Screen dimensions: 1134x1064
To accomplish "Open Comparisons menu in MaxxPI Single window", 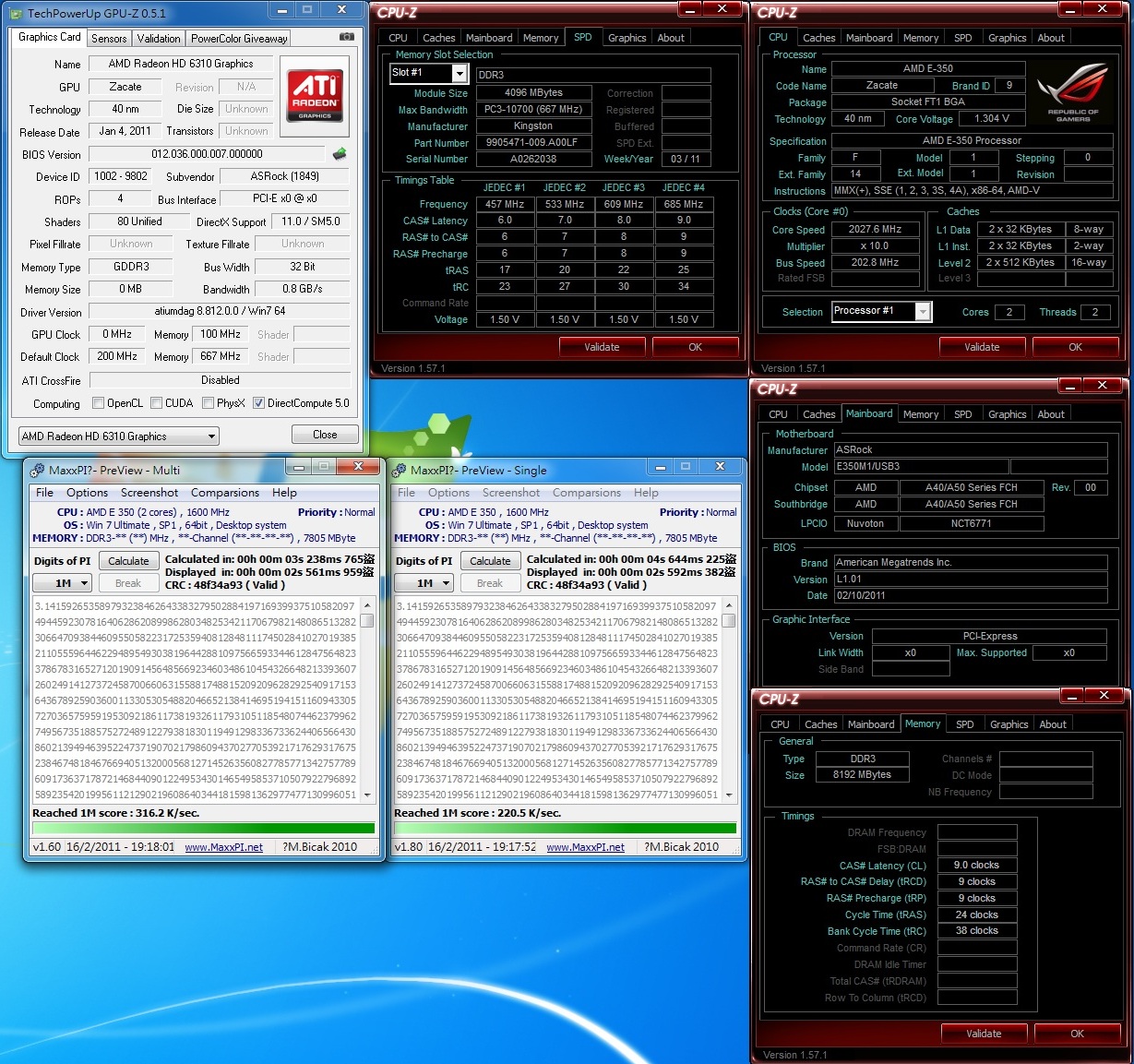I will [x=587, y=493].
